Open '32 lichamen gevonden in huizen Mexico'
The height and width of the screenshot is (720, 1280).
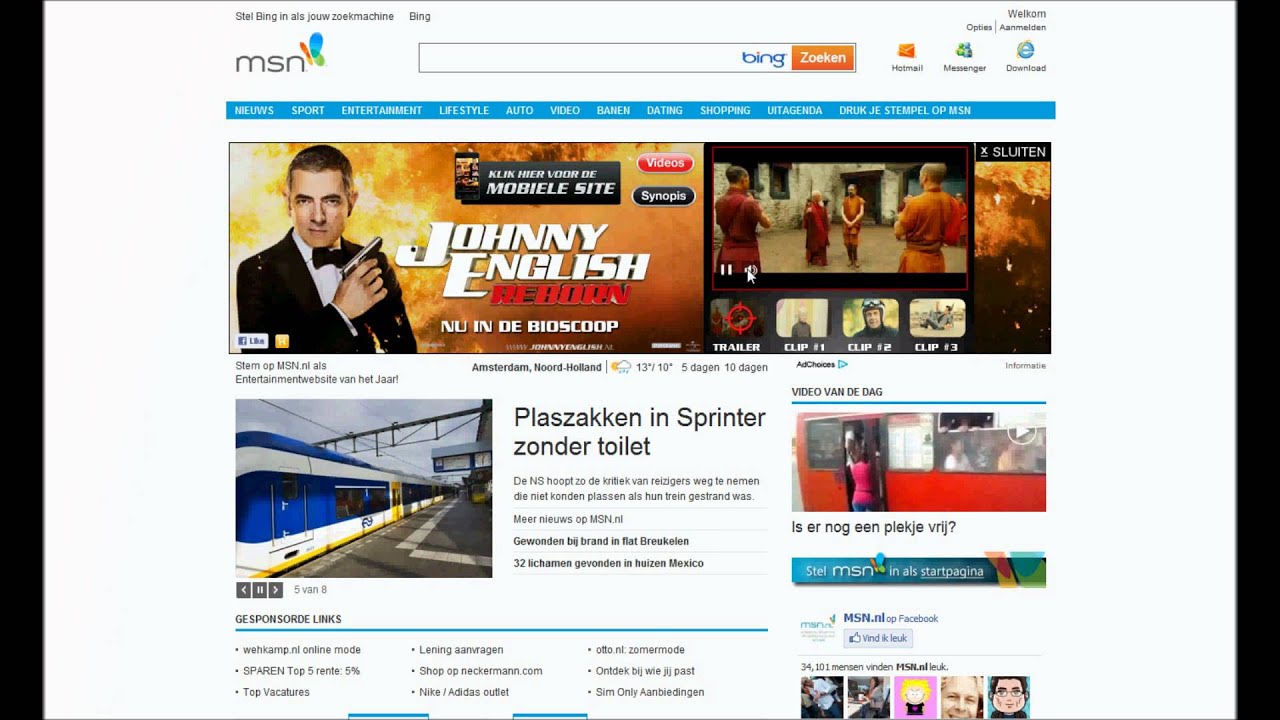point(608,563)
